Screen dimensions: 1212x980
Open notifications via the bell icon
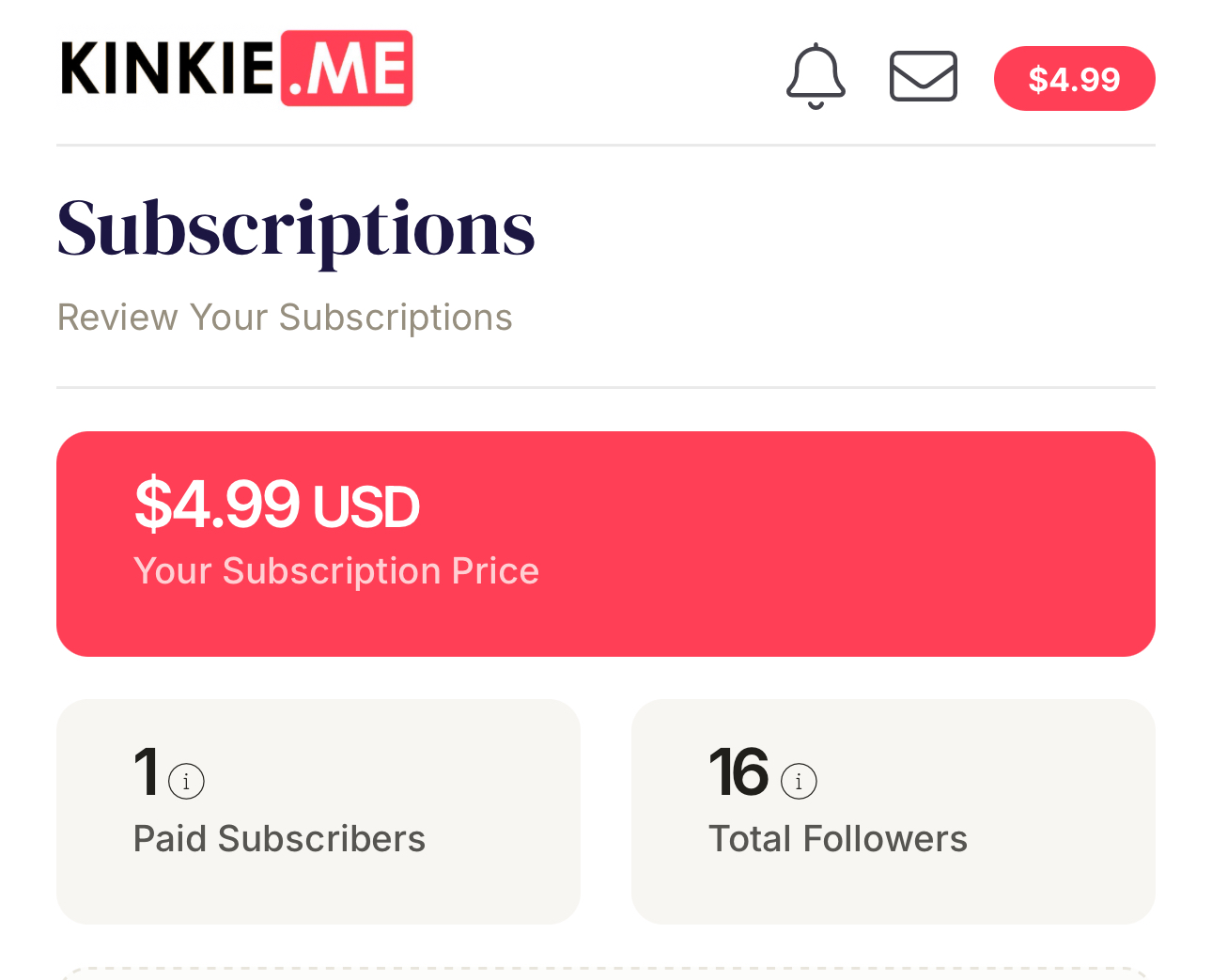816,76
